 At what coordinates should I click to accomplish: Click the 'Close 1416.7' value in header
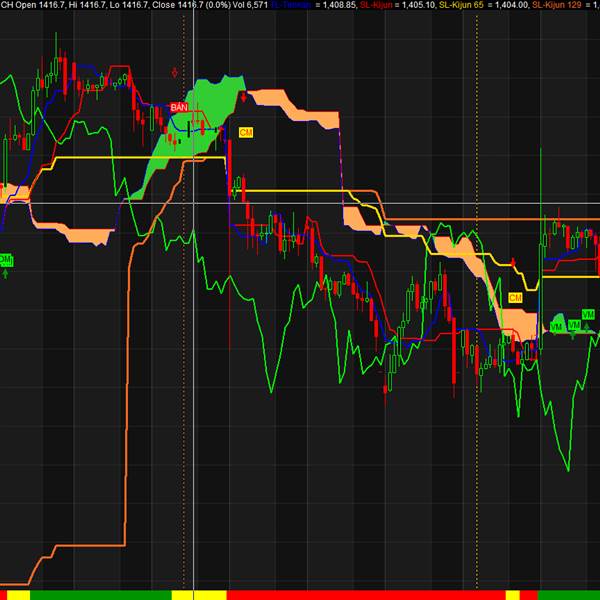click(x=178, y=5)
